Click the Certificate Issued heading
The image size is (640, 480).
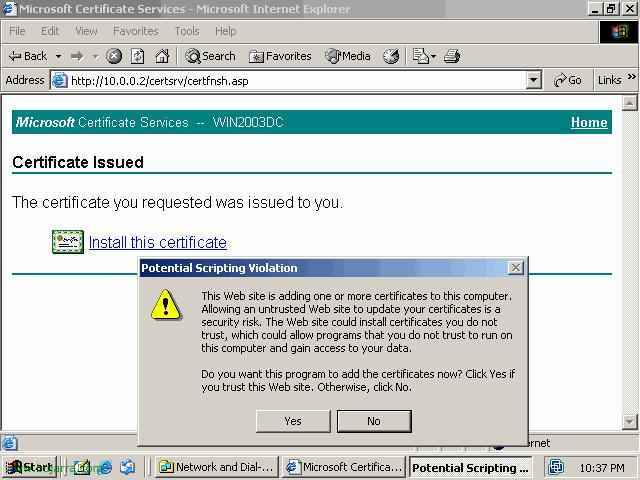coord(78,162)
